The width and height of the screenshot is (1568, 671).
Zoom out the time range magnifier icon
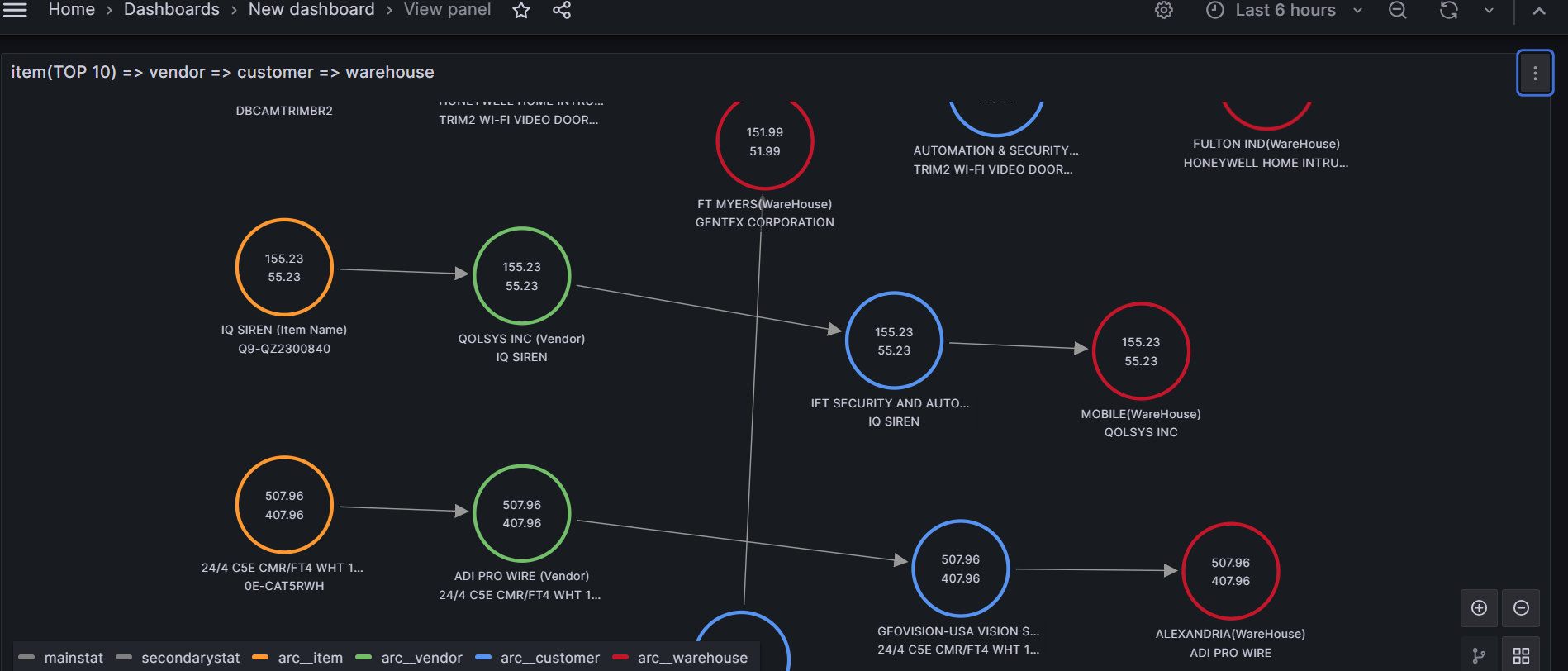tap(1398, 10)
